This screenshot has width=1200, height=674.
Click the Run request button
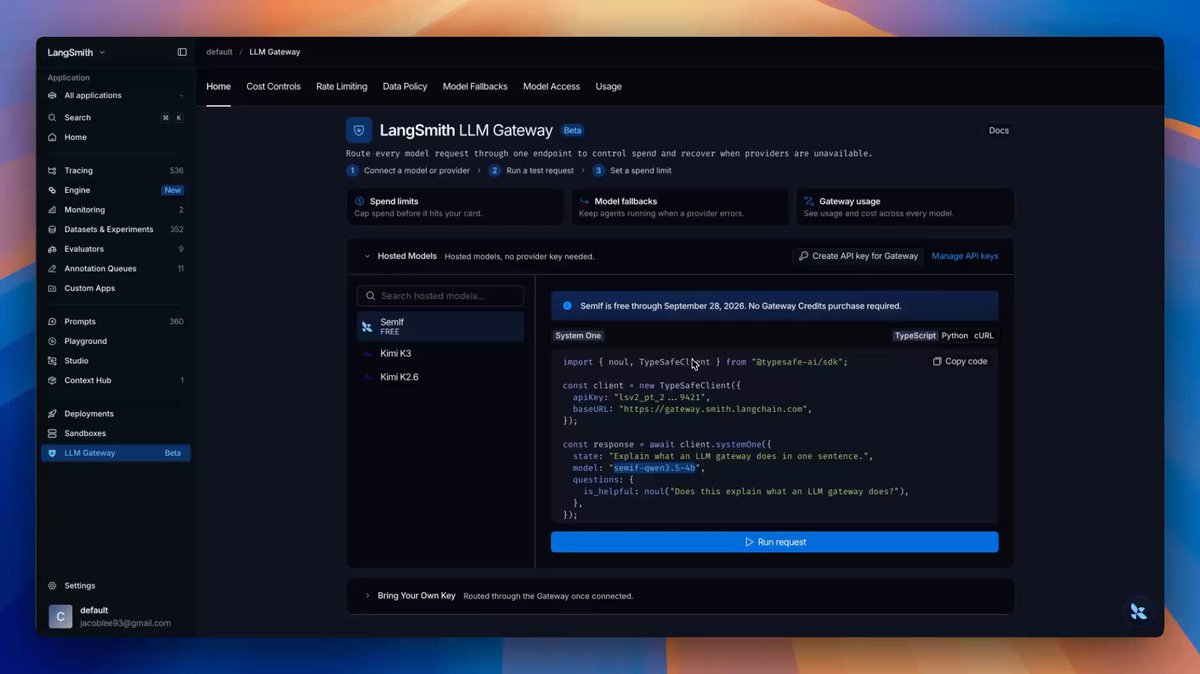pyautogui.click(x=775, y=542)
